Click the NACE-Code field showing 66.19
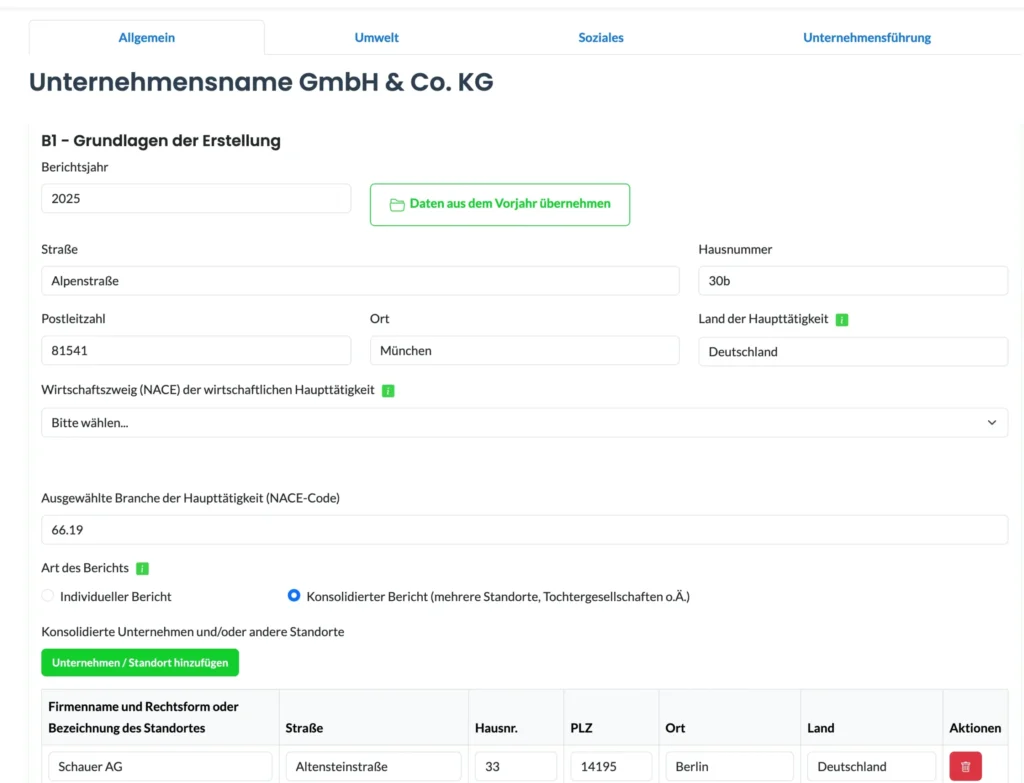This screenshot has height=783, width=1024. pos(524,530)
